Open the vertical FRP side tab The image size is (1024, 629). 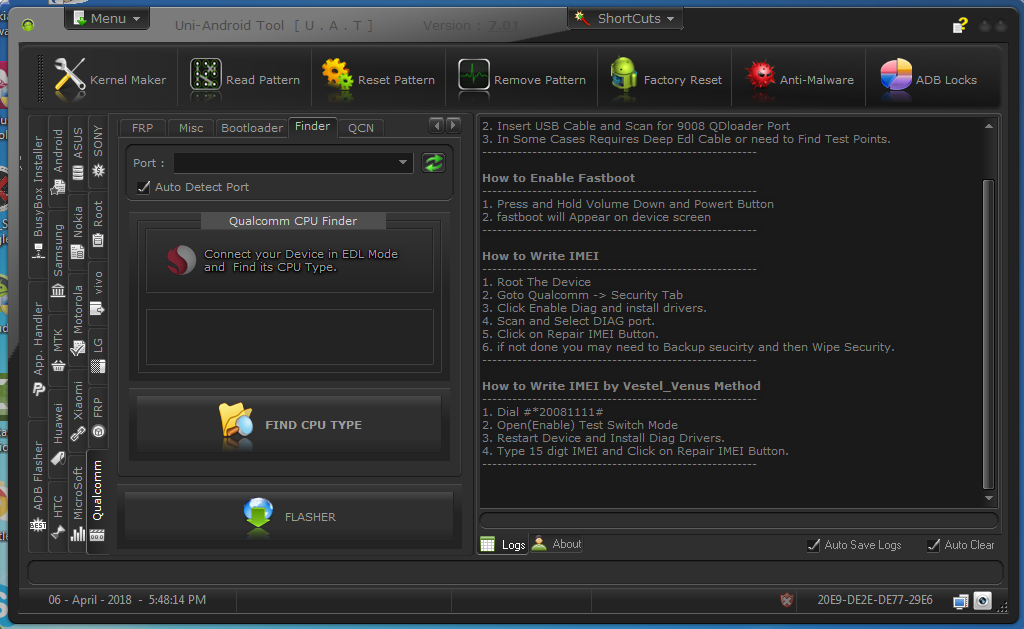(98, 417)
